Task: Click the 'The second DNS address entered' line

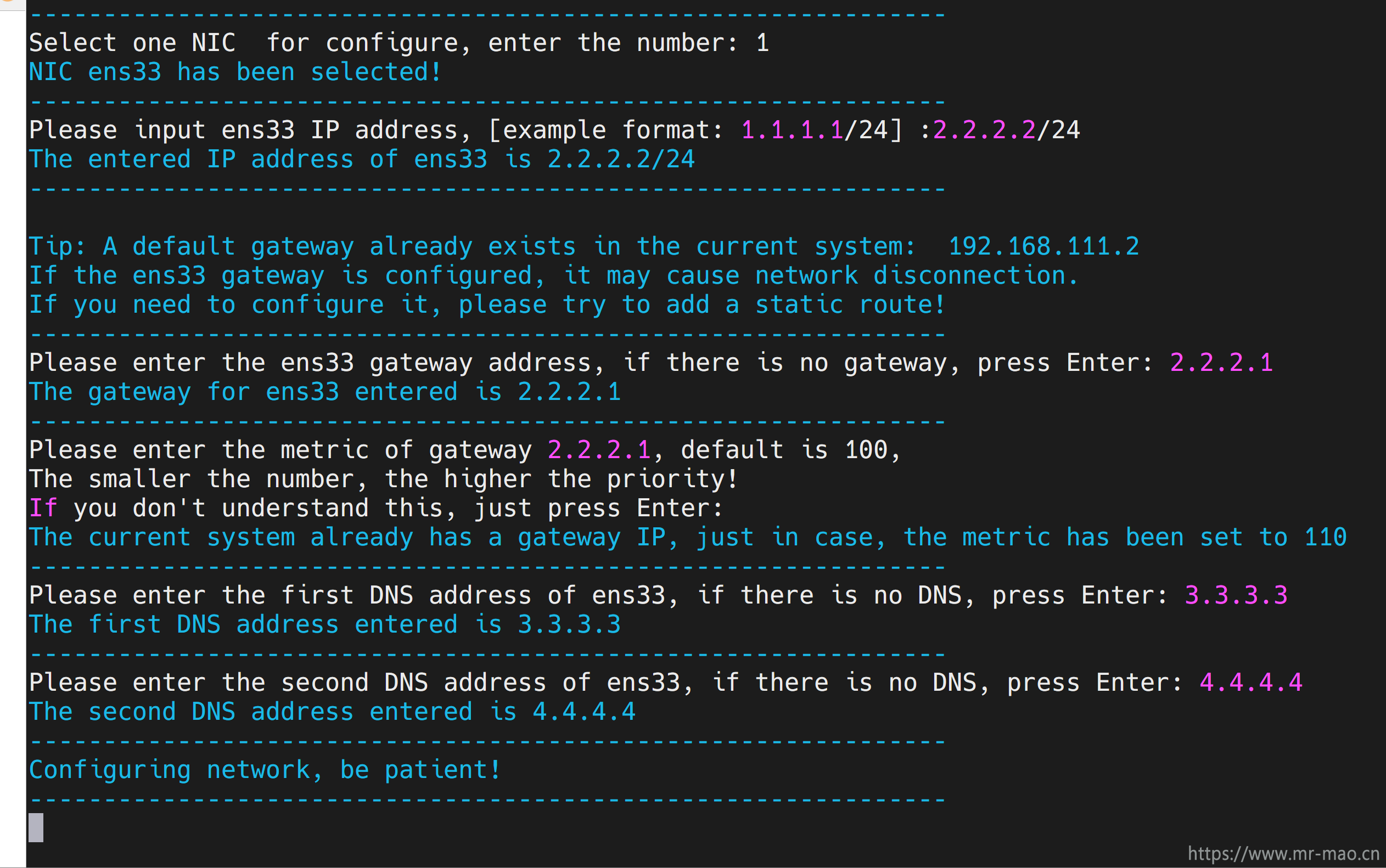Action: 333,712
